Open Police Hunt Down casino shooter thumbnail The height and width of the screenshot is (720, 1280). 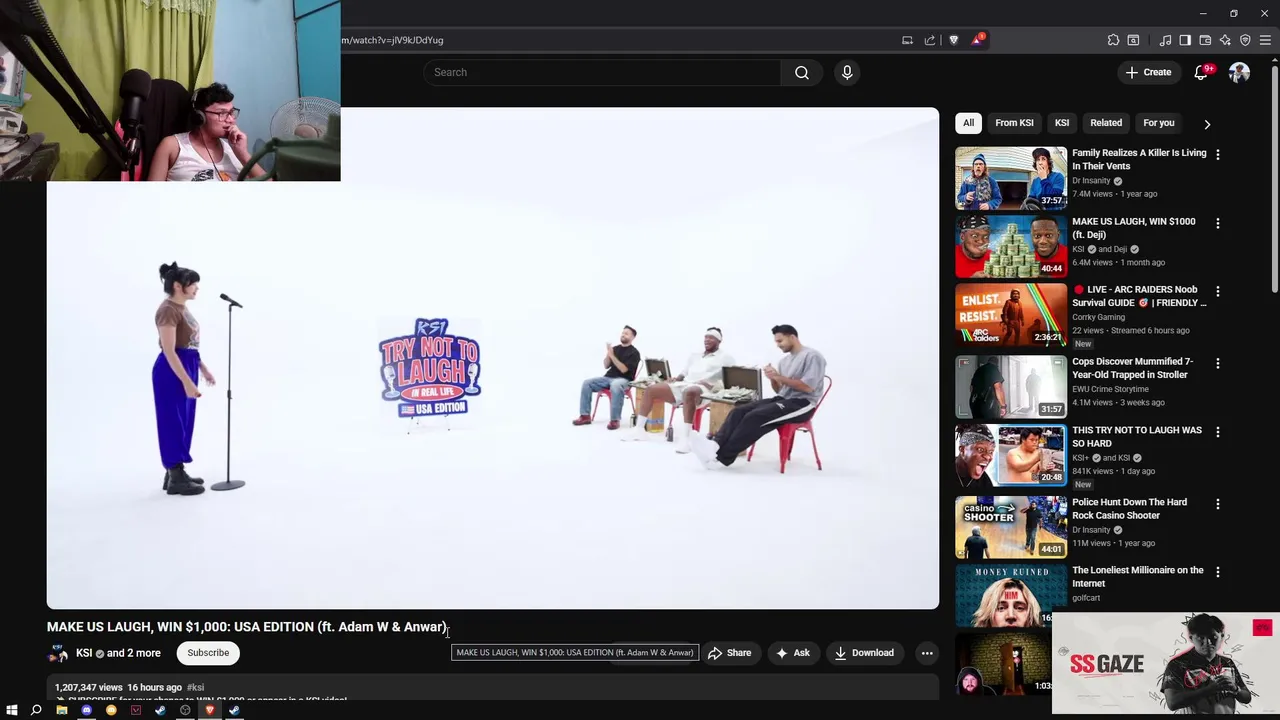[1011, 527]
